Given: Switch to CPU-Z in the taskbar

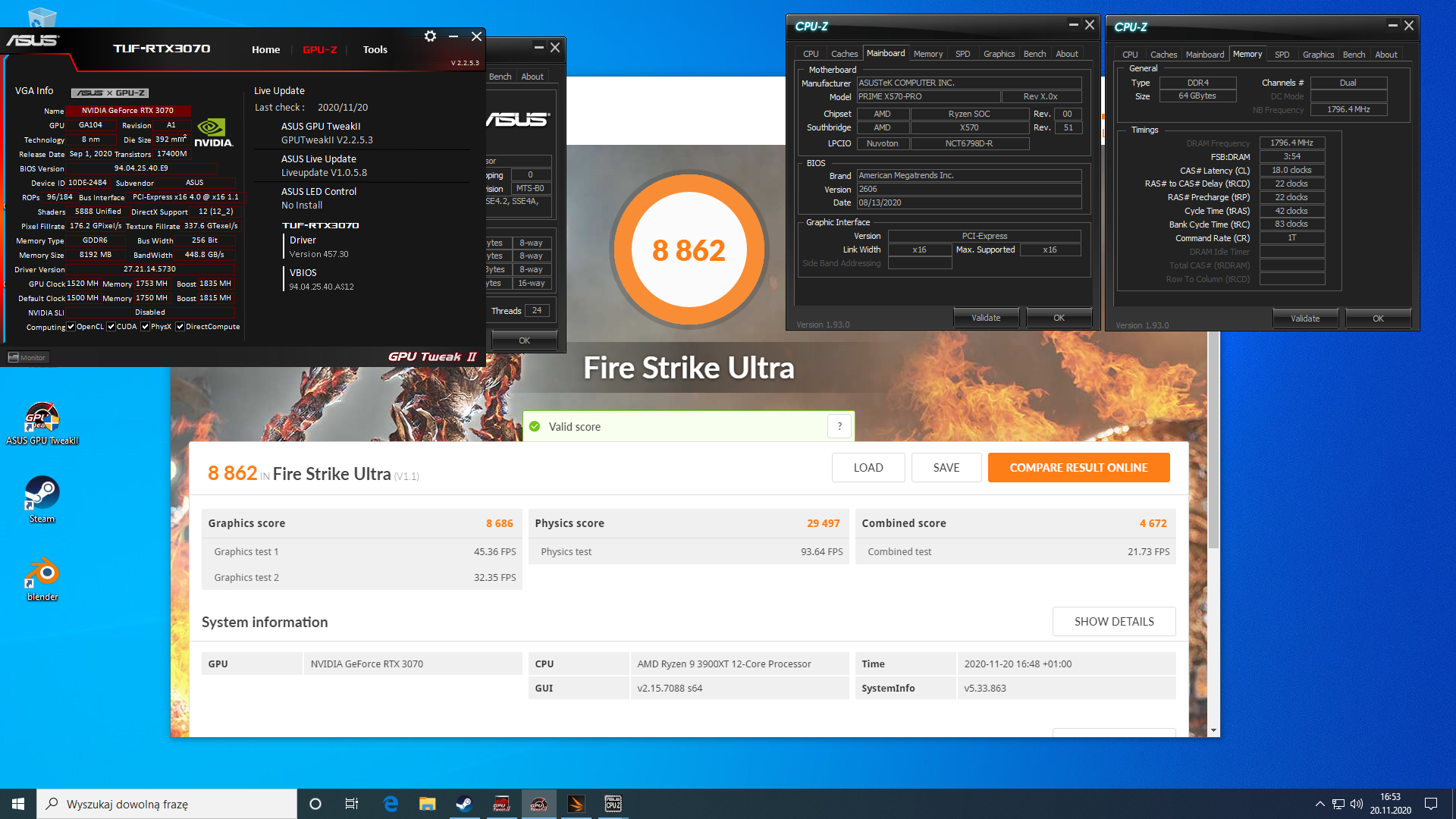Looking at the screenshot, I should [613, 804].
